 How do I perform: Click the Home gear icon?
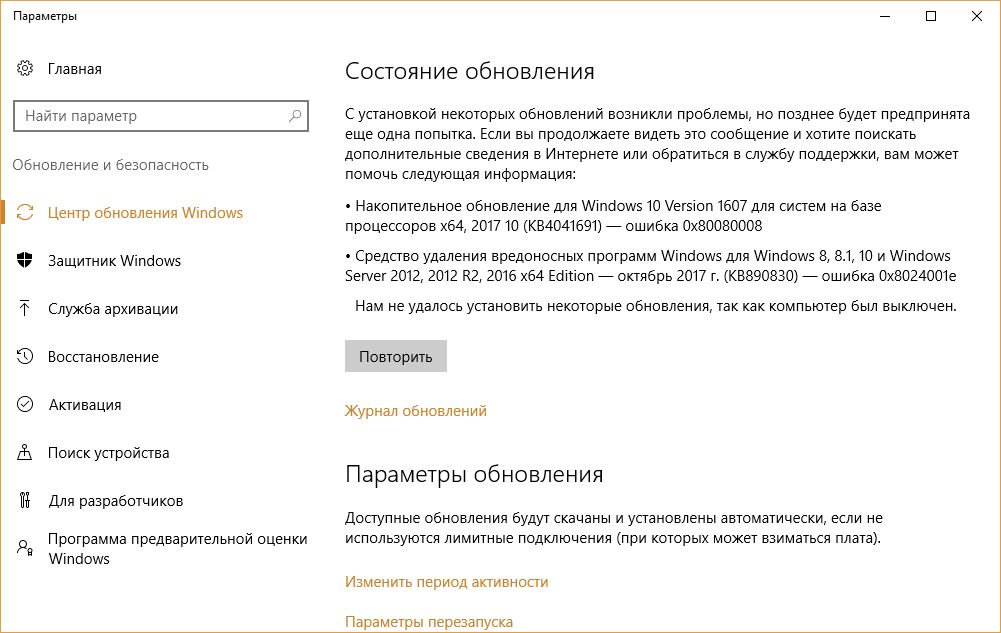click(x=25, y=69)
